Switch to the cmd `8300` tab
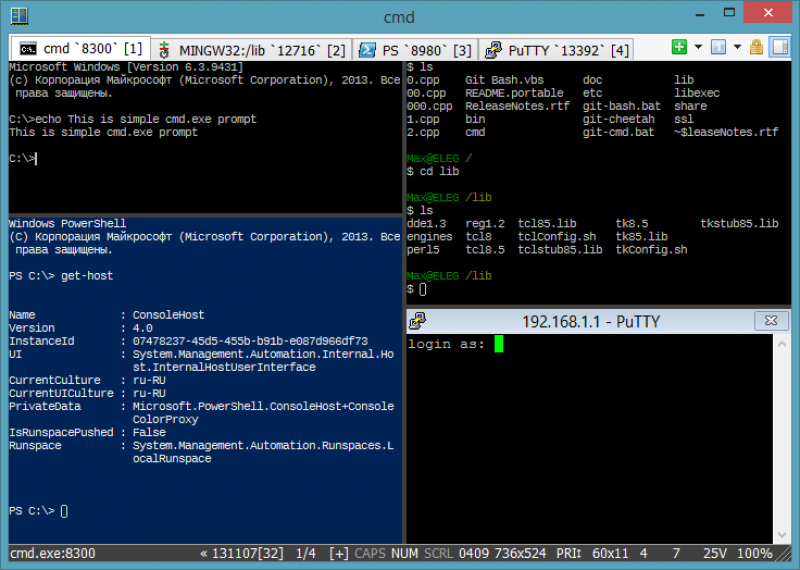 click(x=81, y=48)
